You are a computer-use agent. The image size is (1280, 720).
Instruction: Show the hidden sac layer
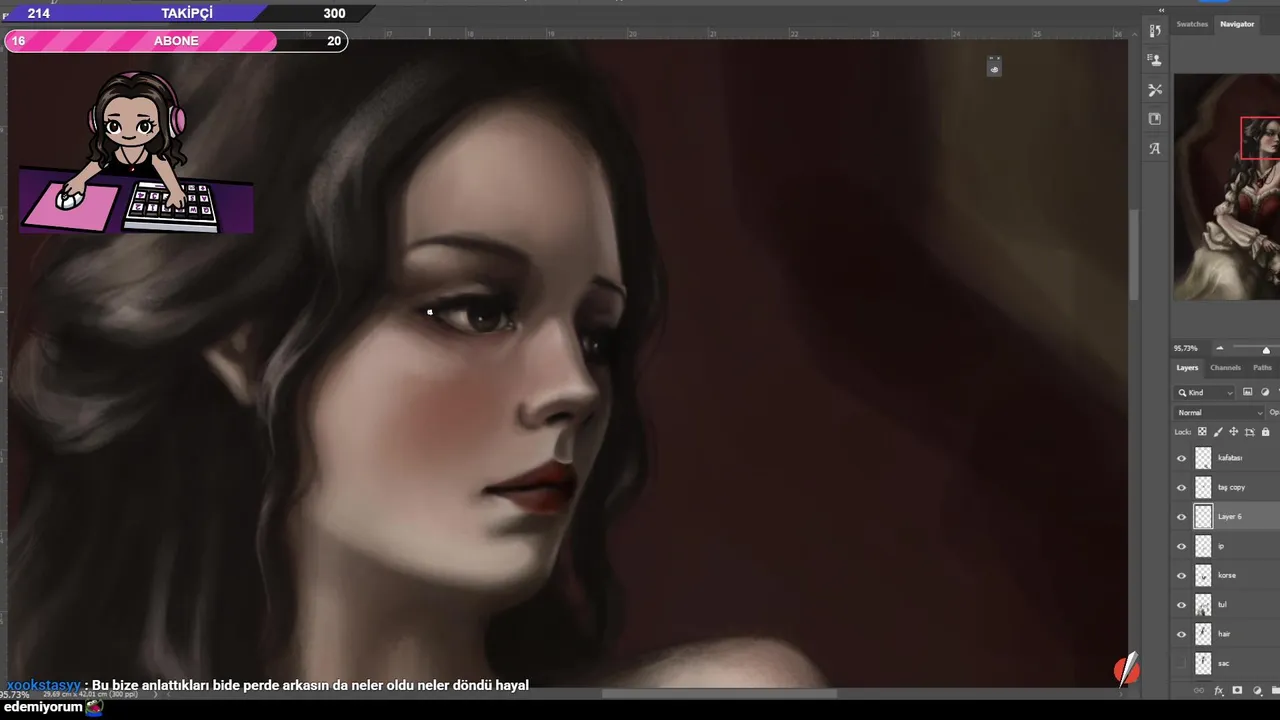1181,663
